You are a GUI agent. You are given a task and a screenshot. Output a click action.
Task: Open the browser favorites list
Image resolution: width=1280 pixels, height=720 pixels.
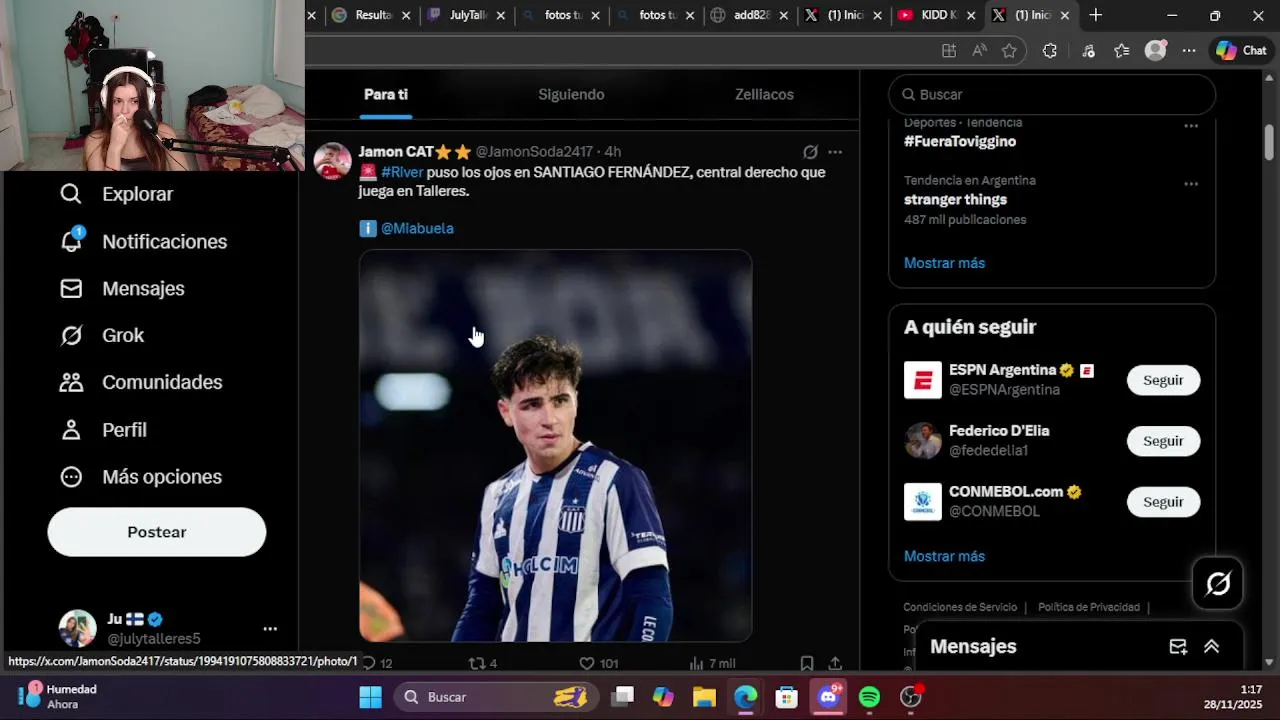point(1122,51)
